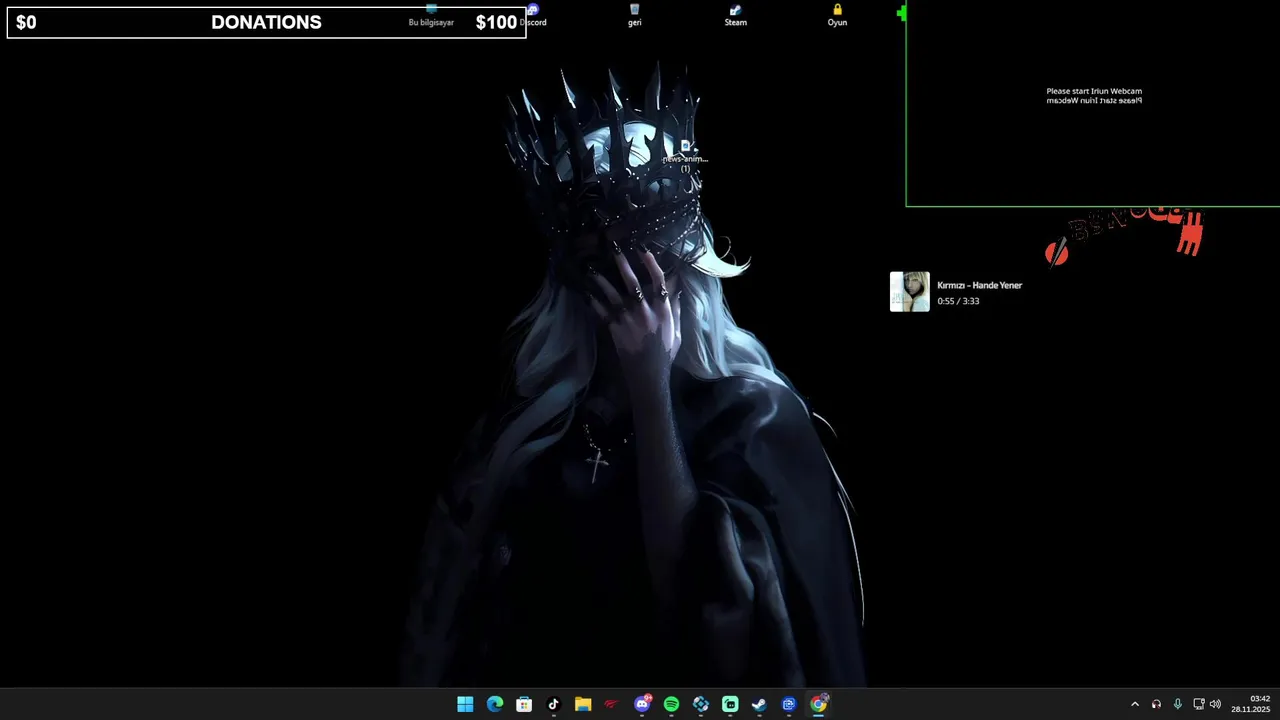
Task: Click the microphone tray icon
Action: point(1177,704)
